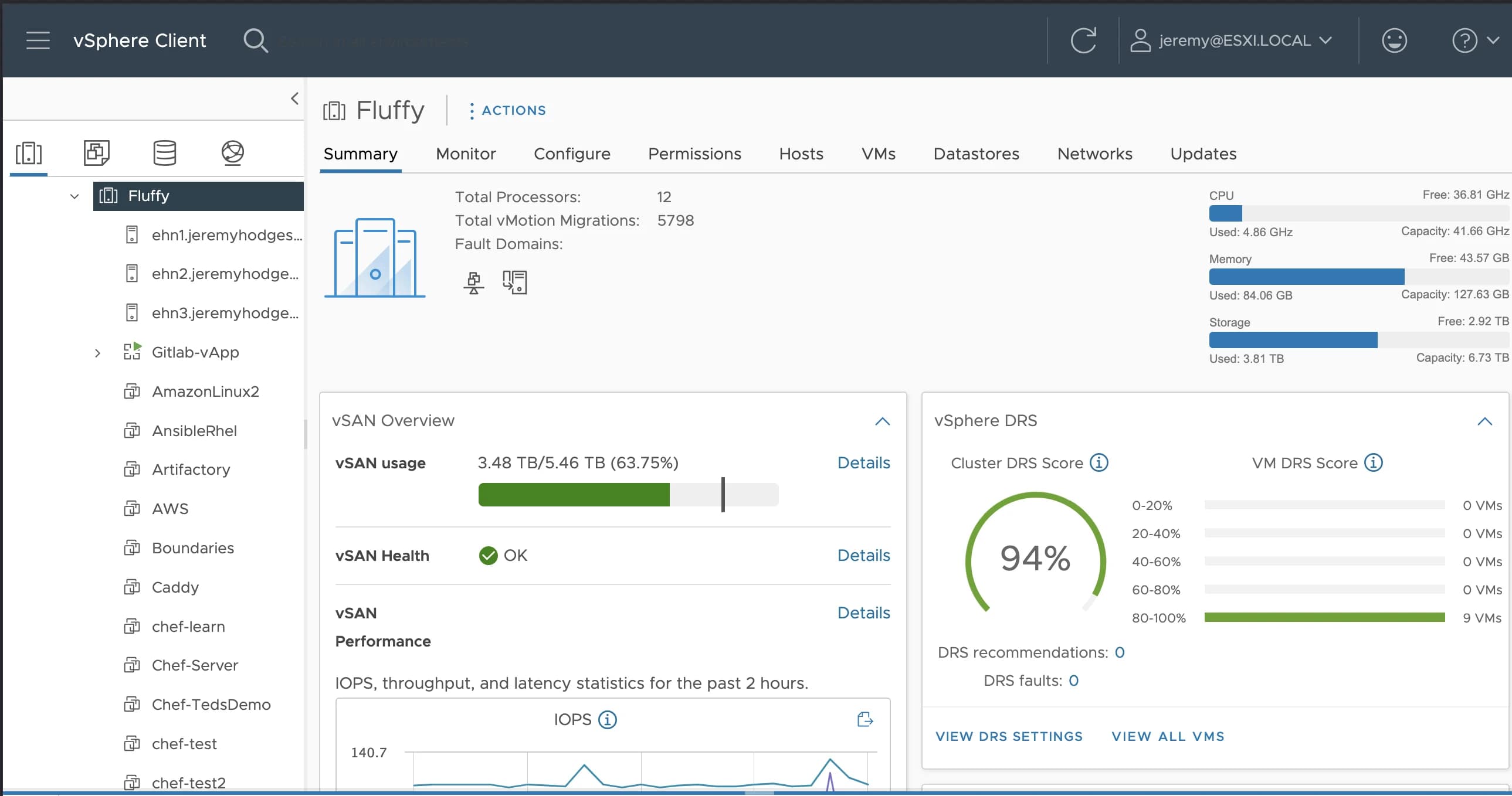Collapse the Fluffy cluster in the tree
The width and height of the screenshot is (1512, 796).
tap(73, 196)
